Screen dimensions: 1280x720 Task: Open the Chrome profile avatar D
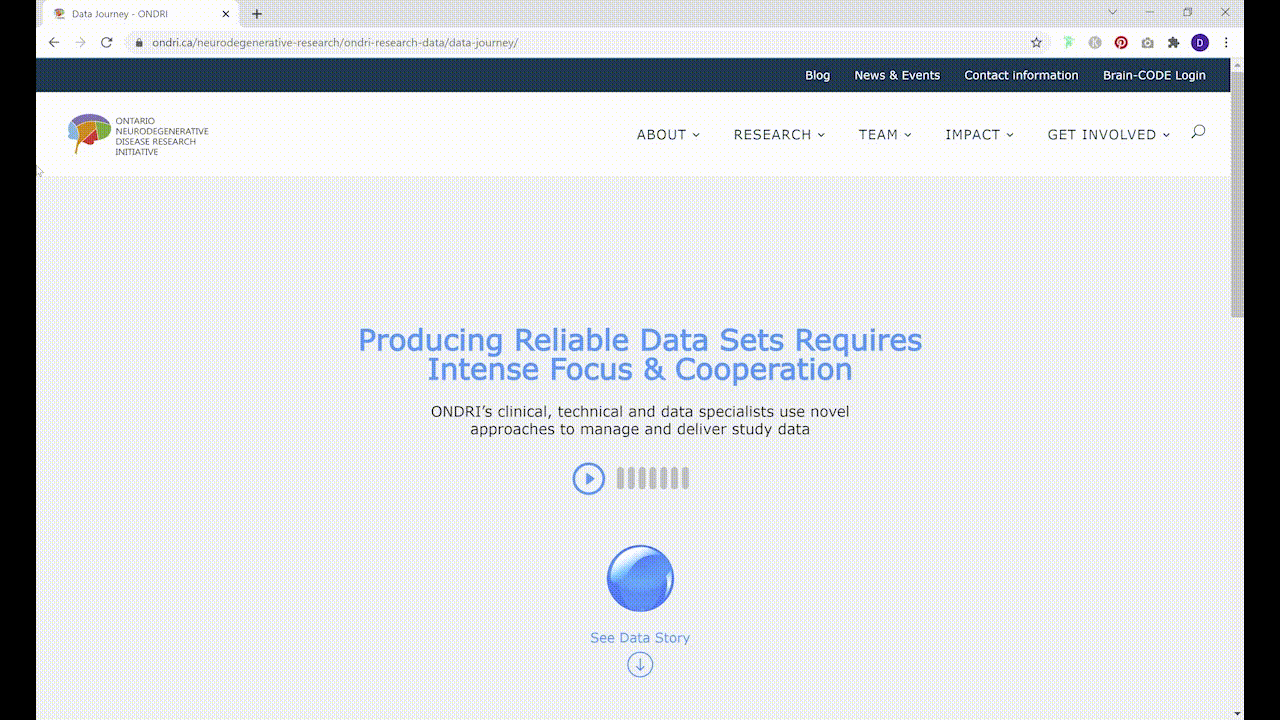1200,43
